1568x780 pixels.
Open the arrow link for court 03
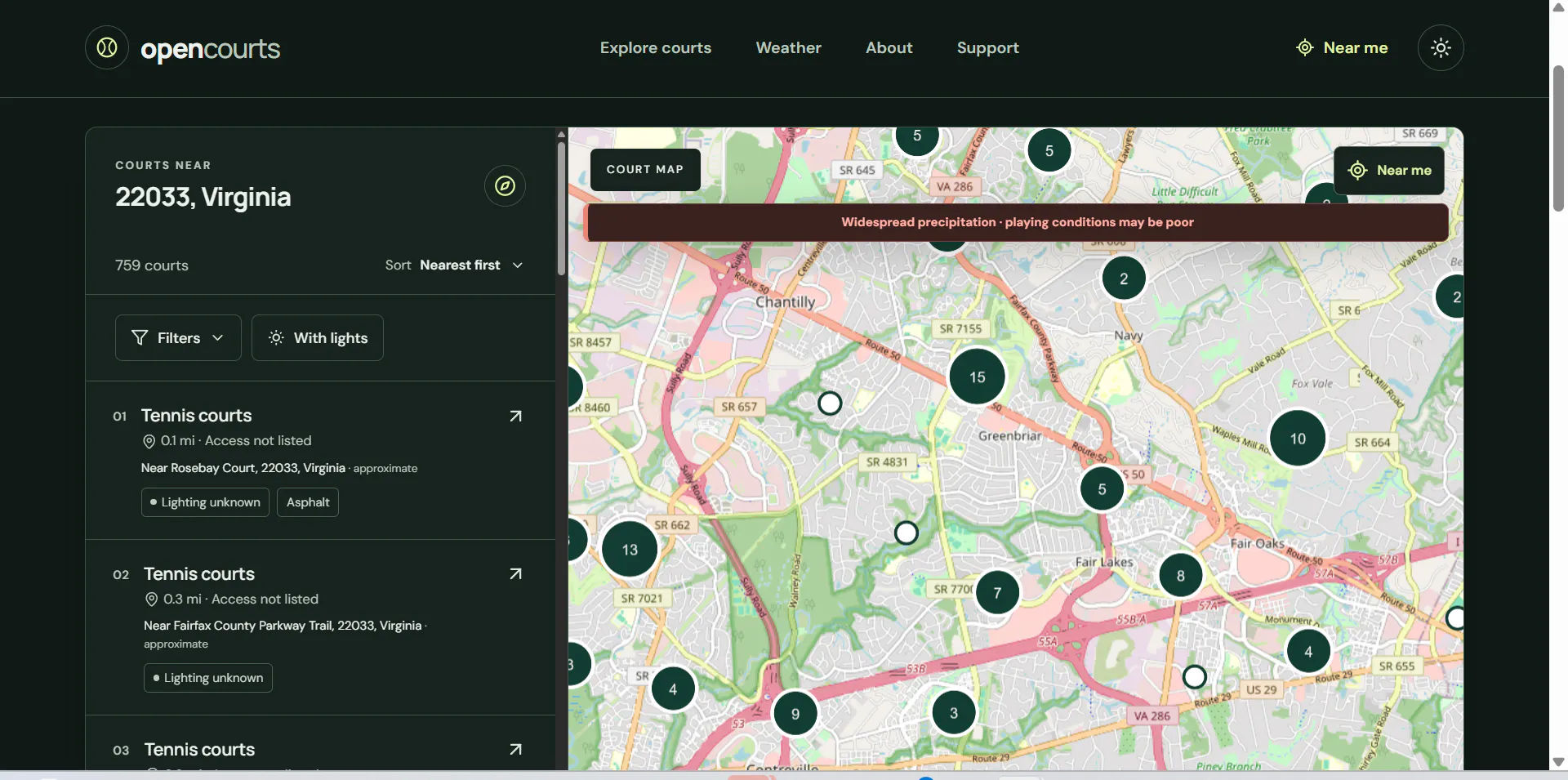click(x=515, y=750)
